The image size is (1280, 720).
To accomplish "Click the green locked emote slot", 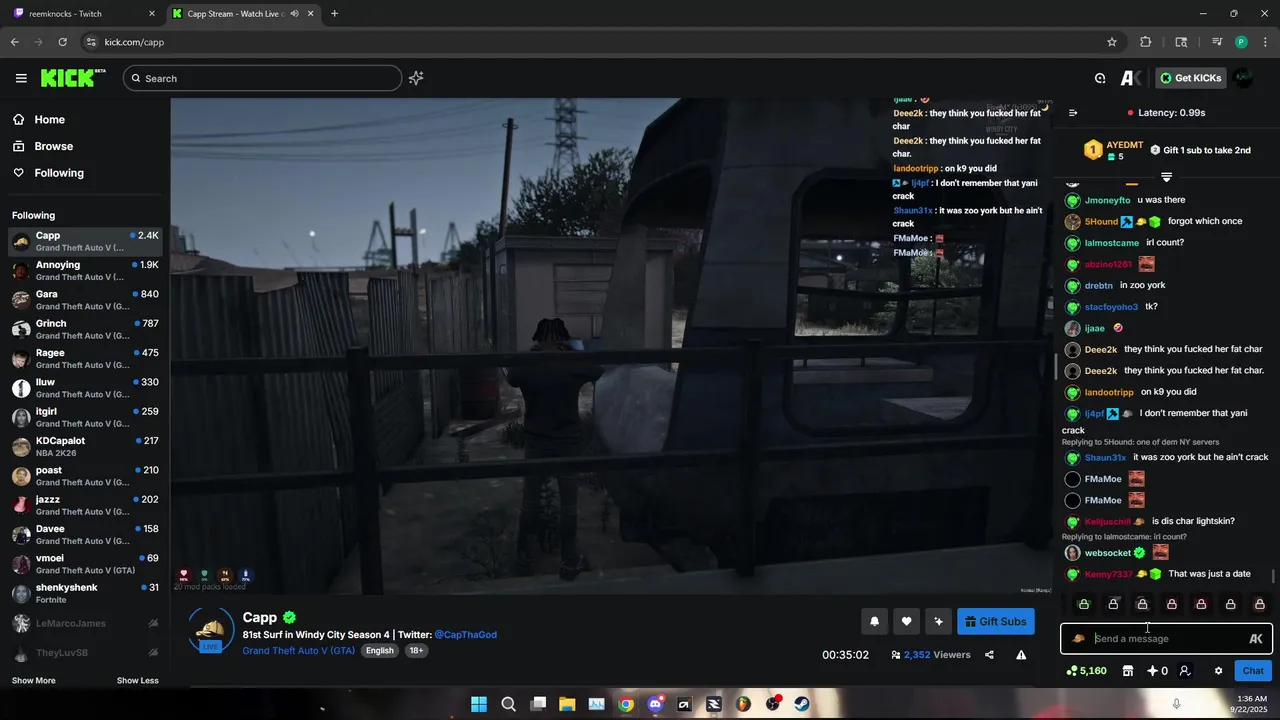I will (1083, 604).
